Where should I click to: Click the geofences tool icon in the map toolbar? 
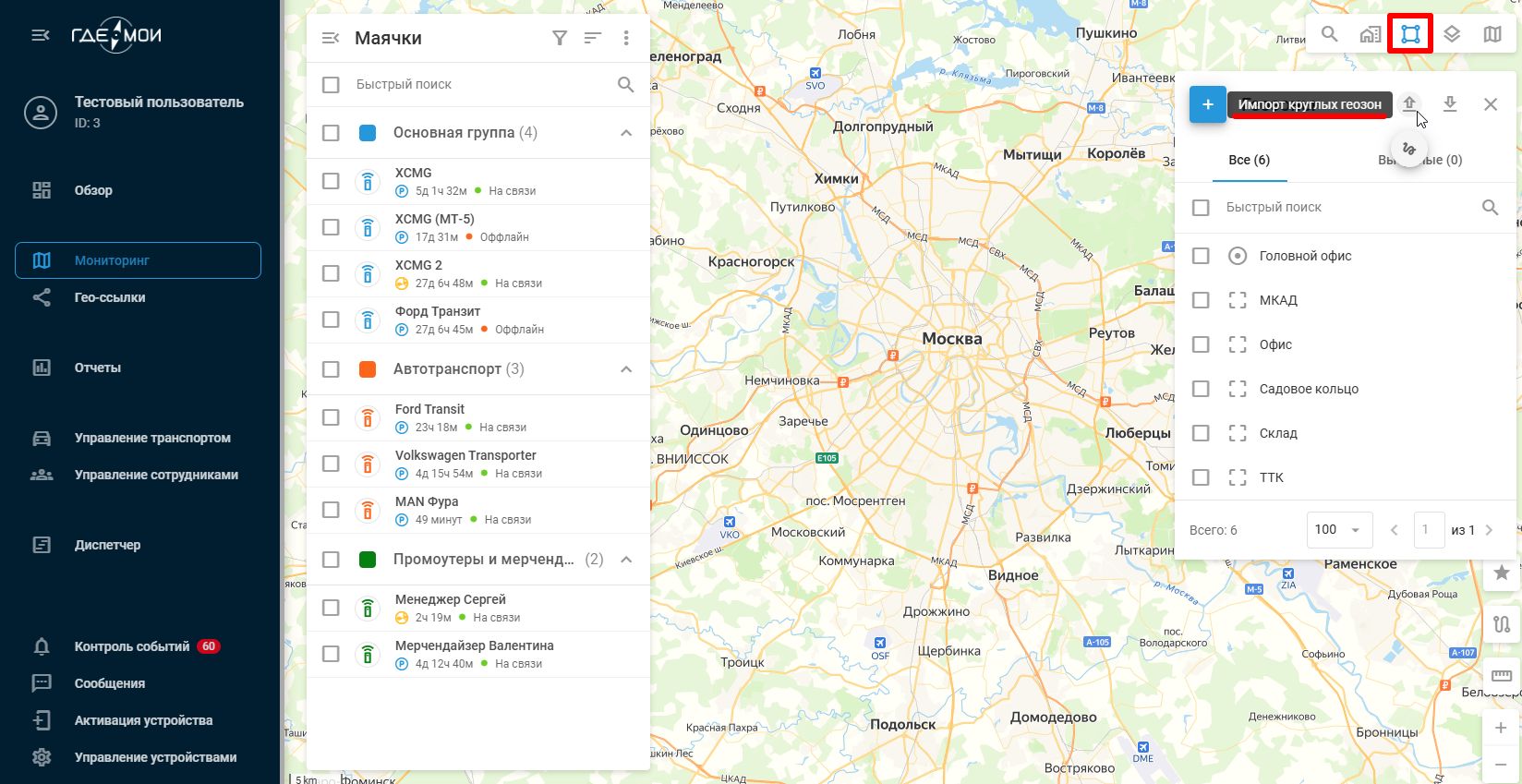[x=1410, y=34]
